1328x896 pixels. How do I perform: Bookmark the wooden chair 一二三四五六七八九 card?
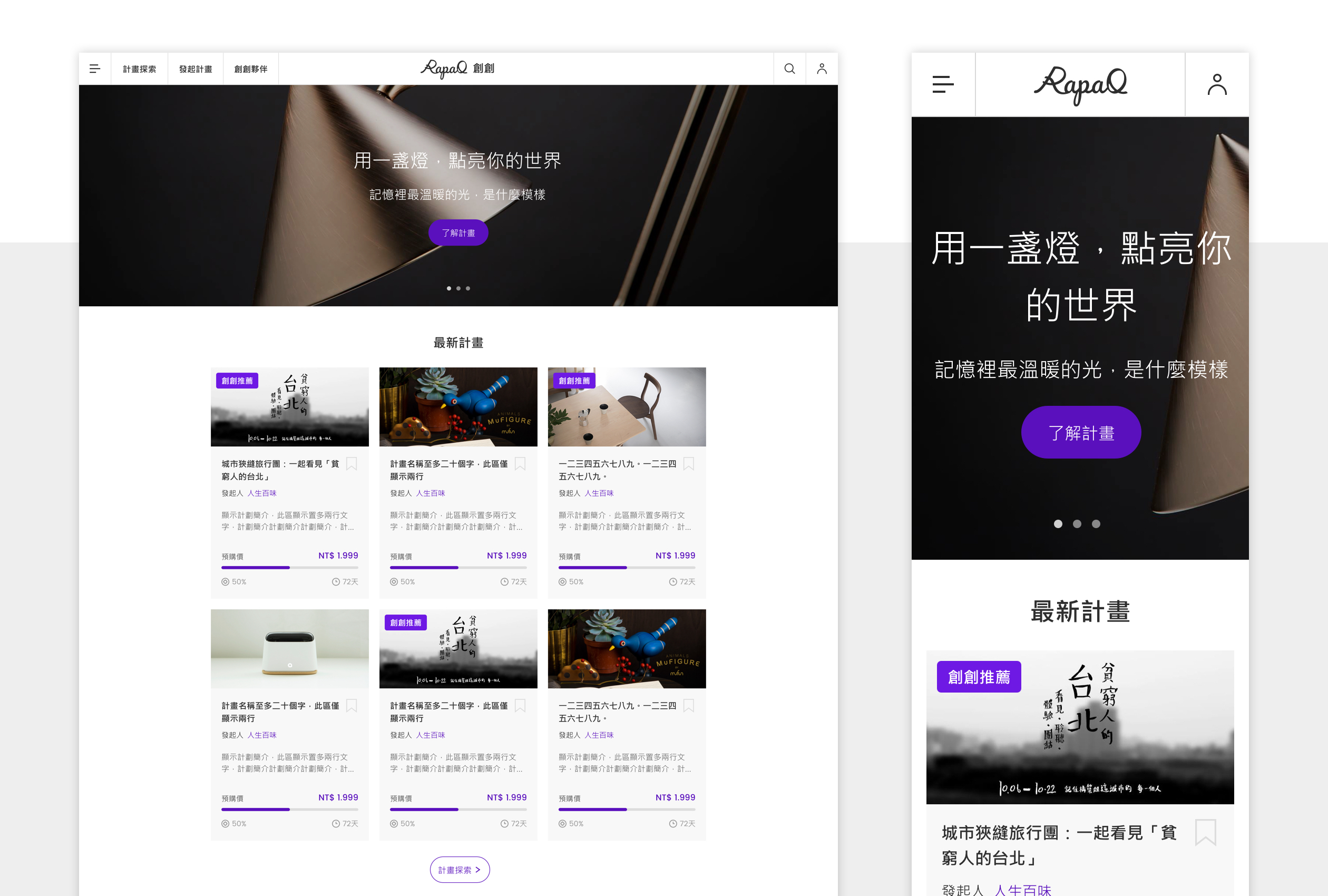tap(689, 463)
